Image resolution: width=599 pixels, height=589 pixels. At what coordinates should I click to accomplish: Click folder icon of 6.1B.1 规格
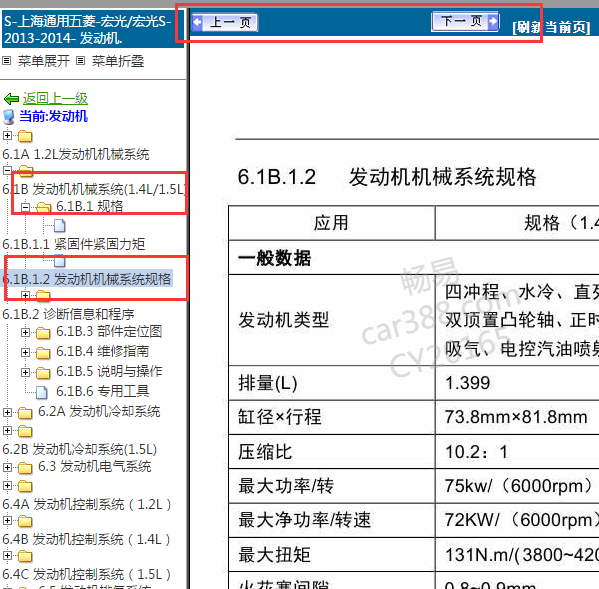(44, 207)
